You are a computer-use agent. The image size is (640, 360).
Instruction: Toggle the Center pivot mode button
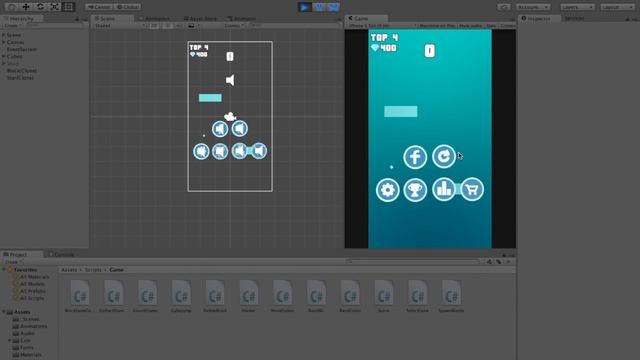[x=99, y=7]
